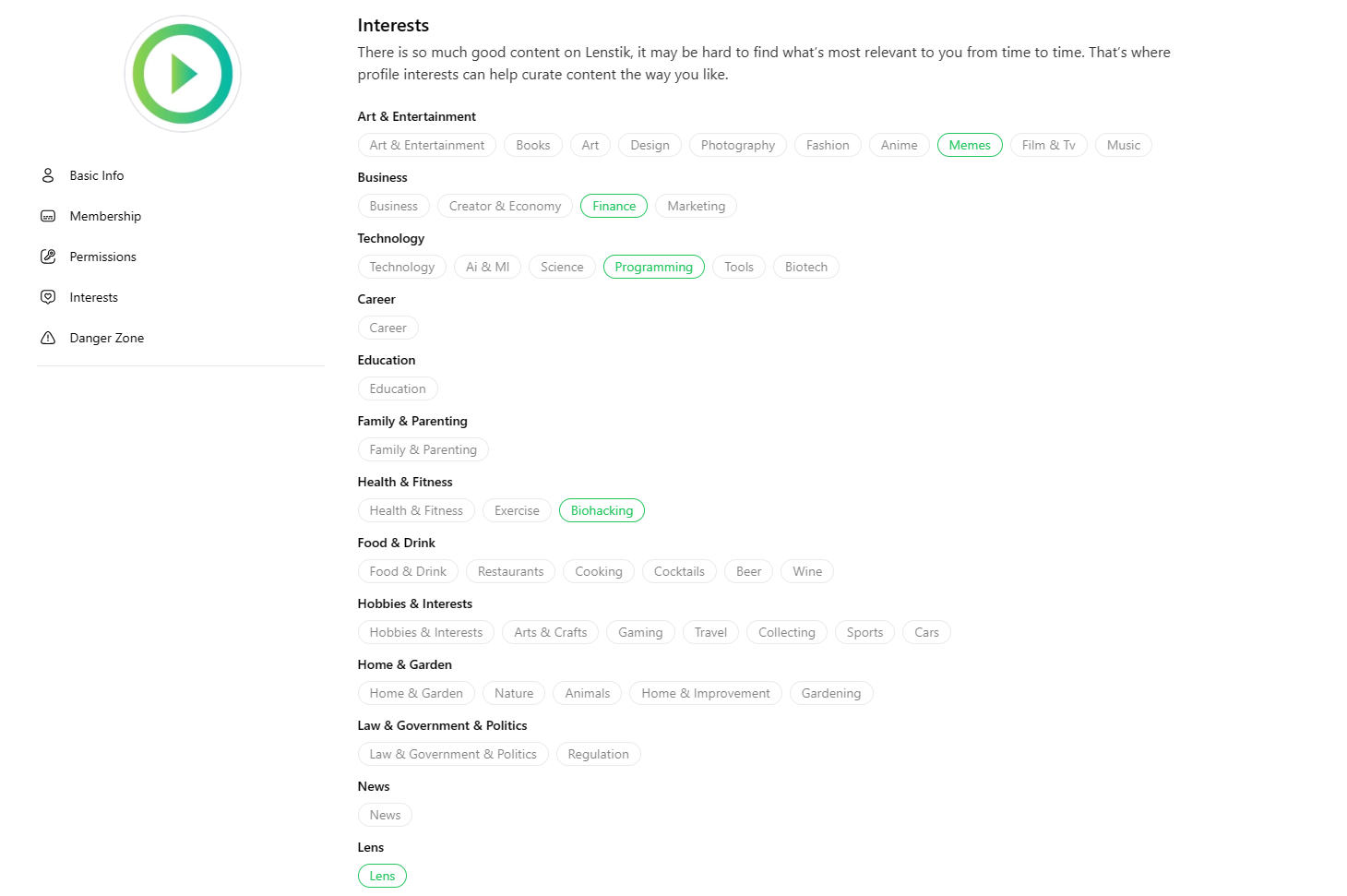This screenshot has height=896, width=1347.
Task: Enable the Ai & Ml interest
Action: point(487,267)
